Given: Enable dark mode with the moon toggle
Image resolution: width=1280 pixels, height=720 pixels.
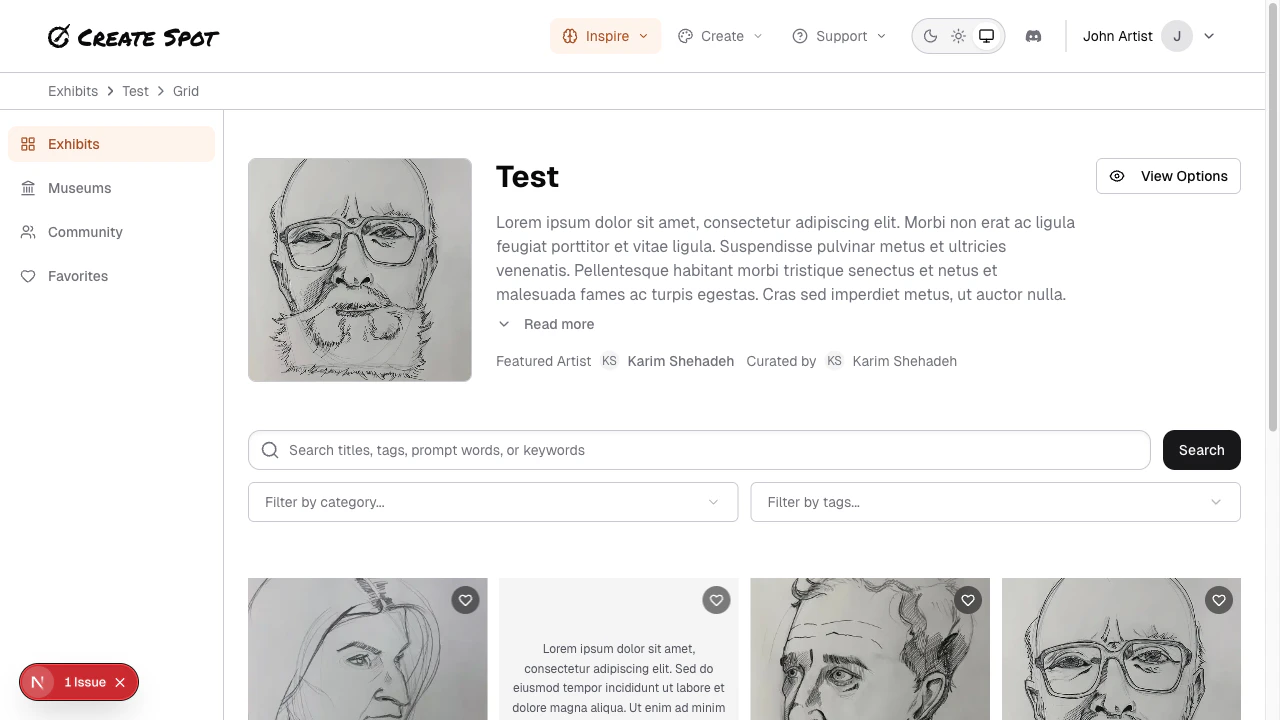Looking at the screenshot, I should pyautogui.click(x=930, y=35).
